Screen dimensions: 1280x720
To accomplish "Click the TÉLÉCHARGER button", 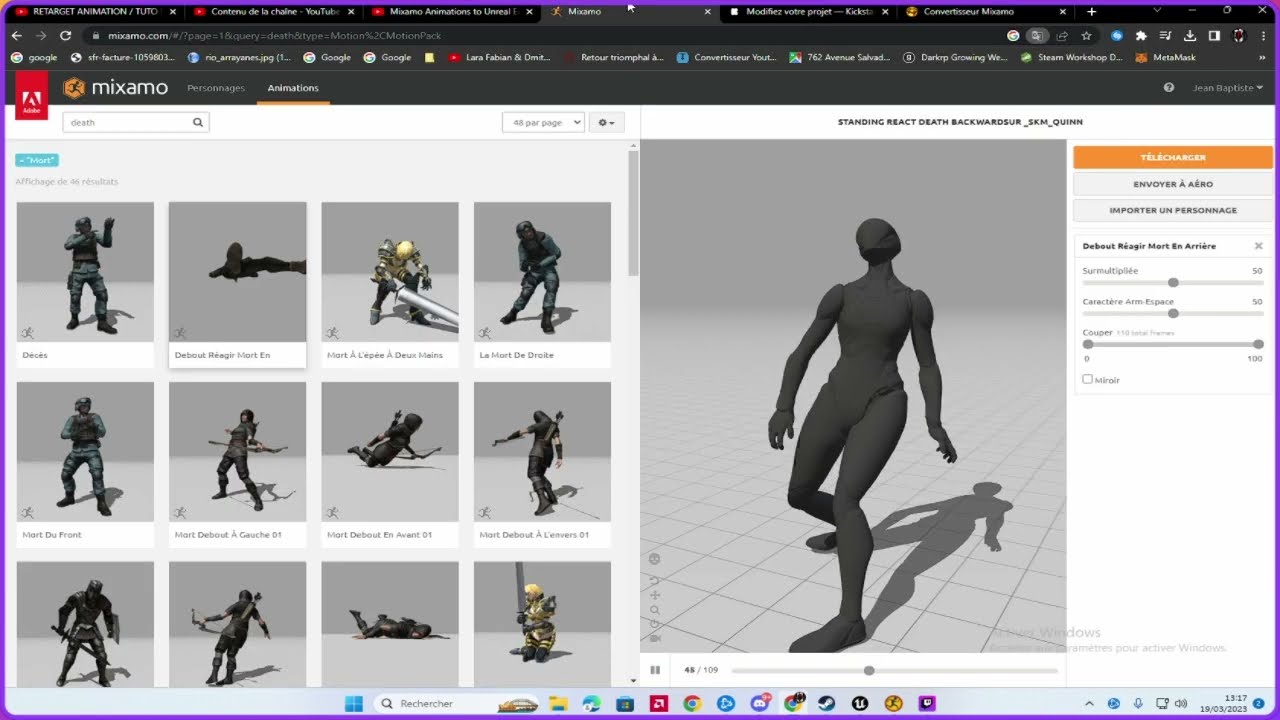I will (1173, 157).
